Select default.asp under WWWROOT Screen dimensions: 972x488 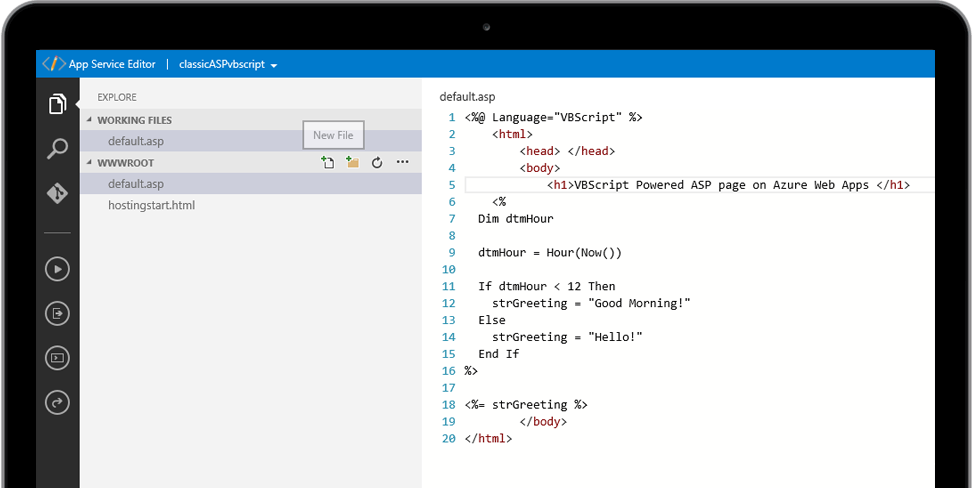(250, 184)
